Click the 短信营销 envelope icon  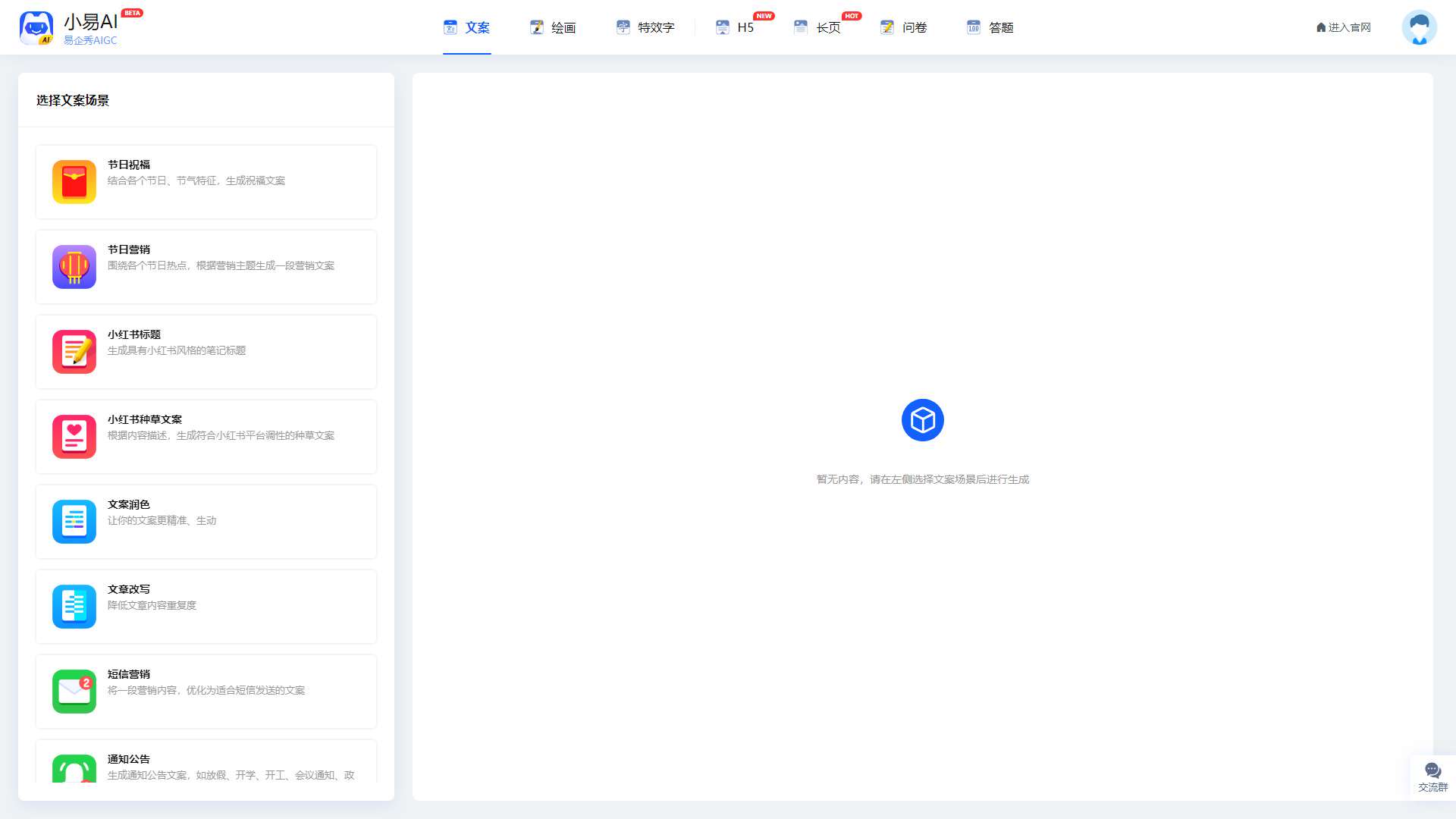pyautogui.click(x=74, y=692)
